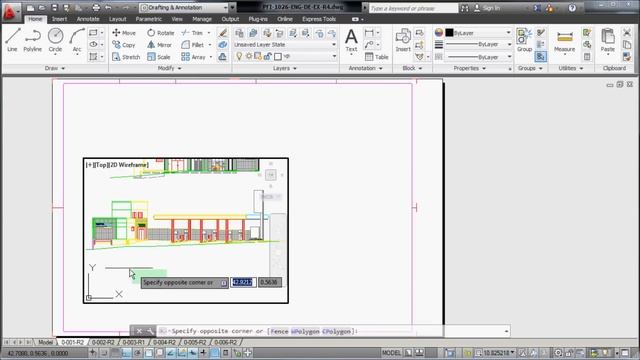Screen dimensions: 640x360
Task: Click the Insert block button
Action: pos(403,40)
